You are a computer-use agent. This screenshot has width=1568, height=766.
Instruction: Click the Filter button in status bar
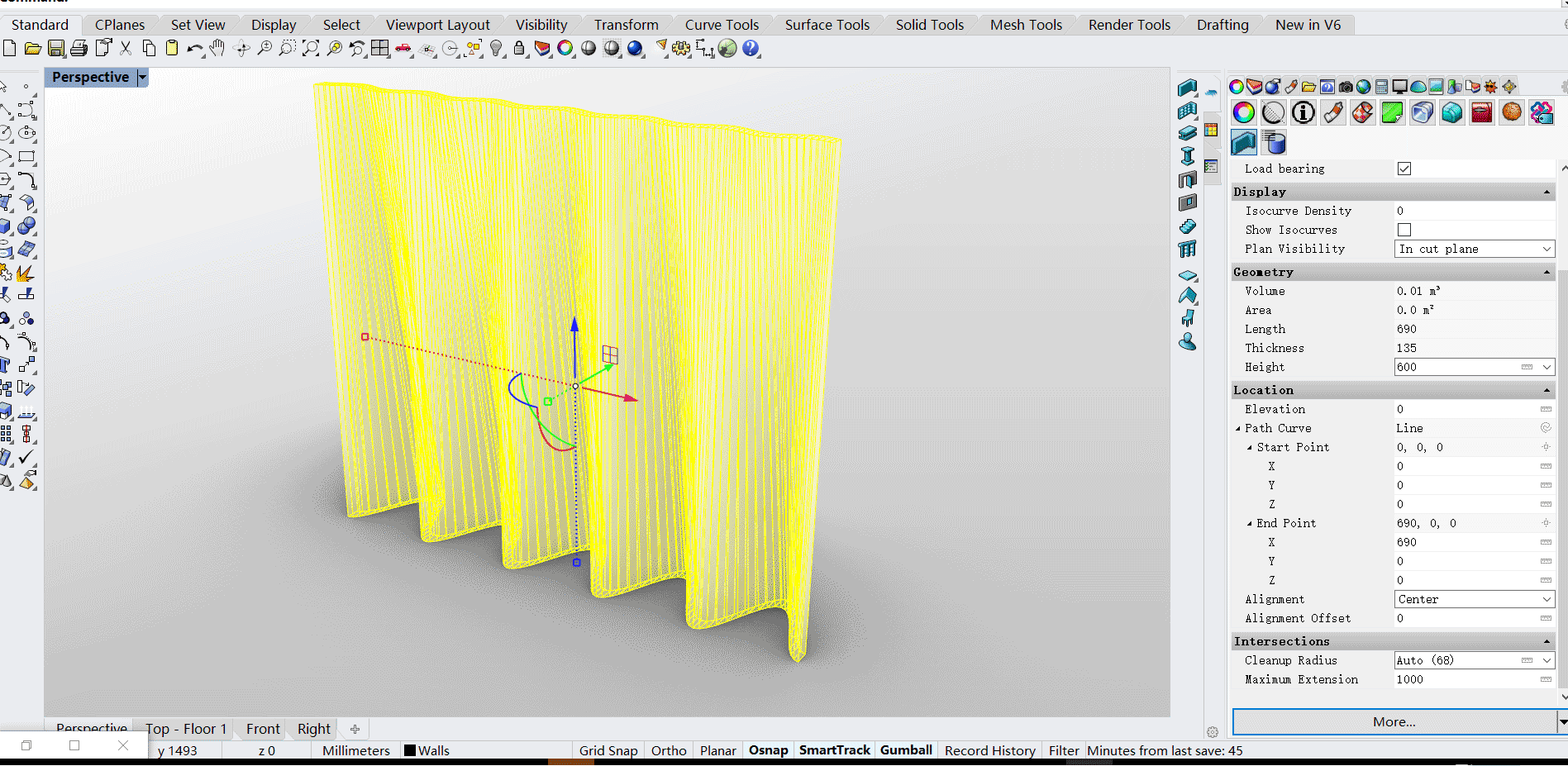[x=1064, y=750]
